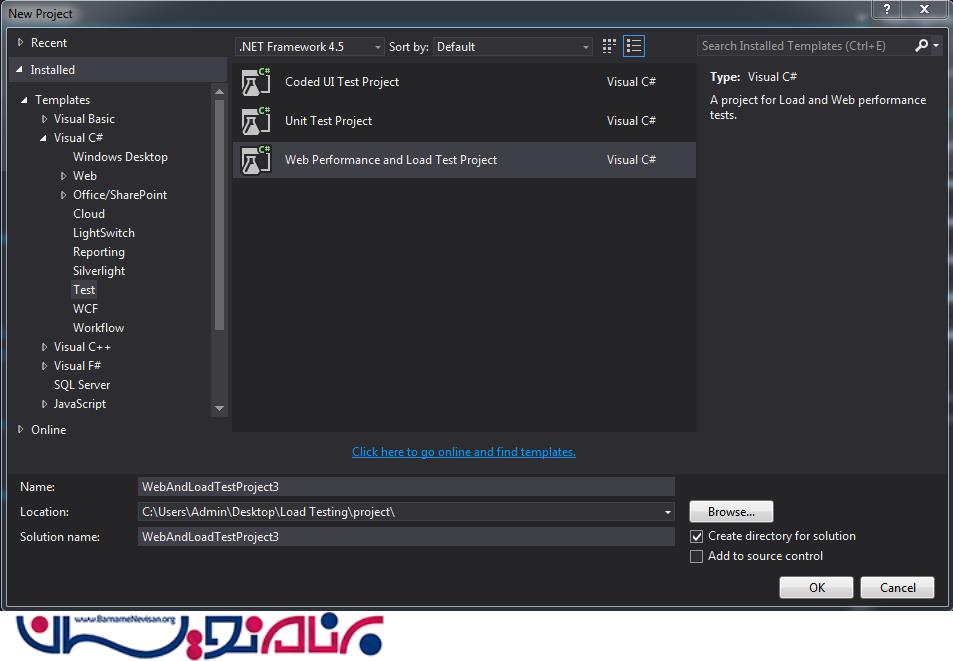Click the help question mark button
The width and height of the screenshot is (953, 661).
pyautogui.click(x=888, y=9)
